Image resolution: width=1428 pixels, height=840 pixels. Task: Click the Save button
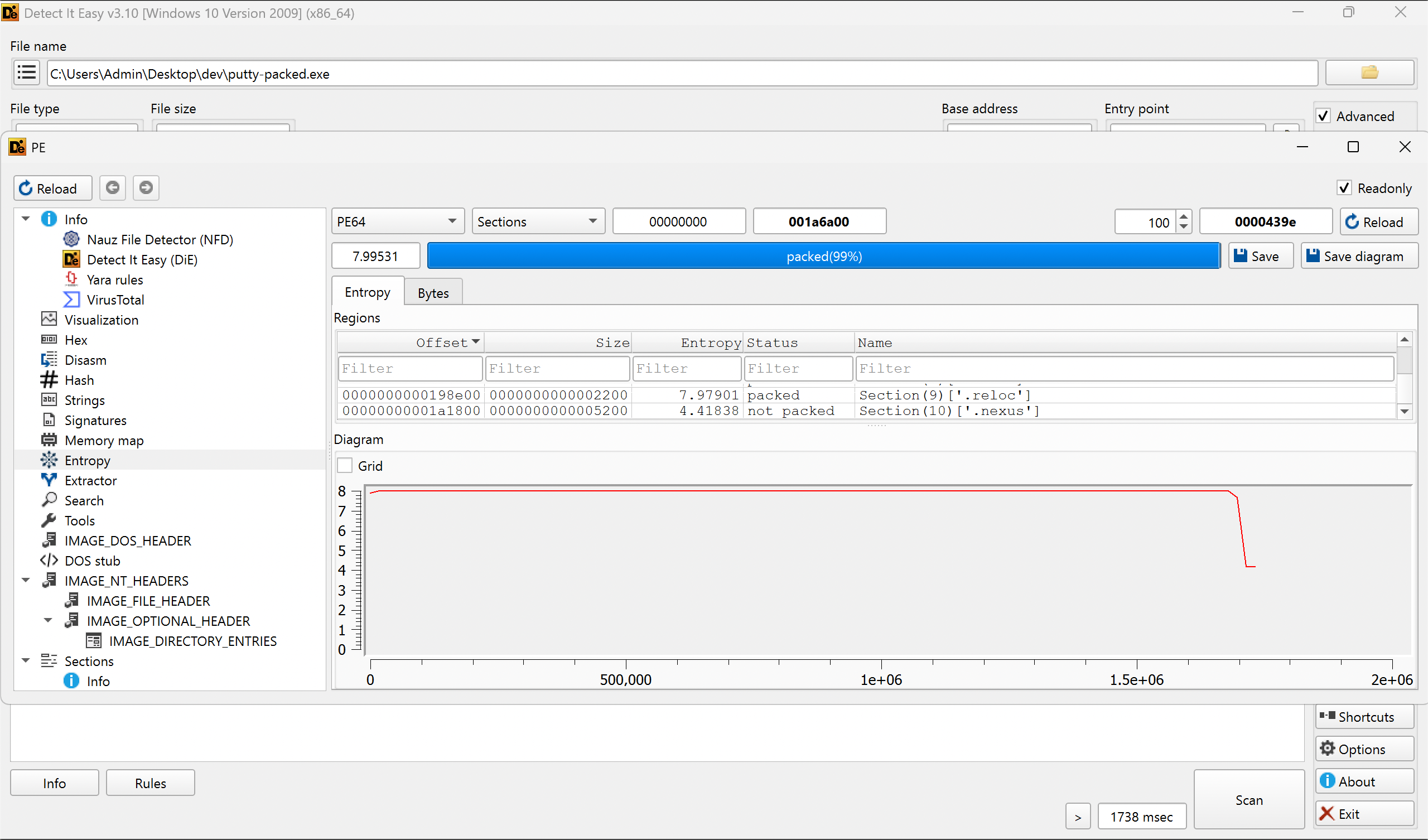pos(1260,256)
